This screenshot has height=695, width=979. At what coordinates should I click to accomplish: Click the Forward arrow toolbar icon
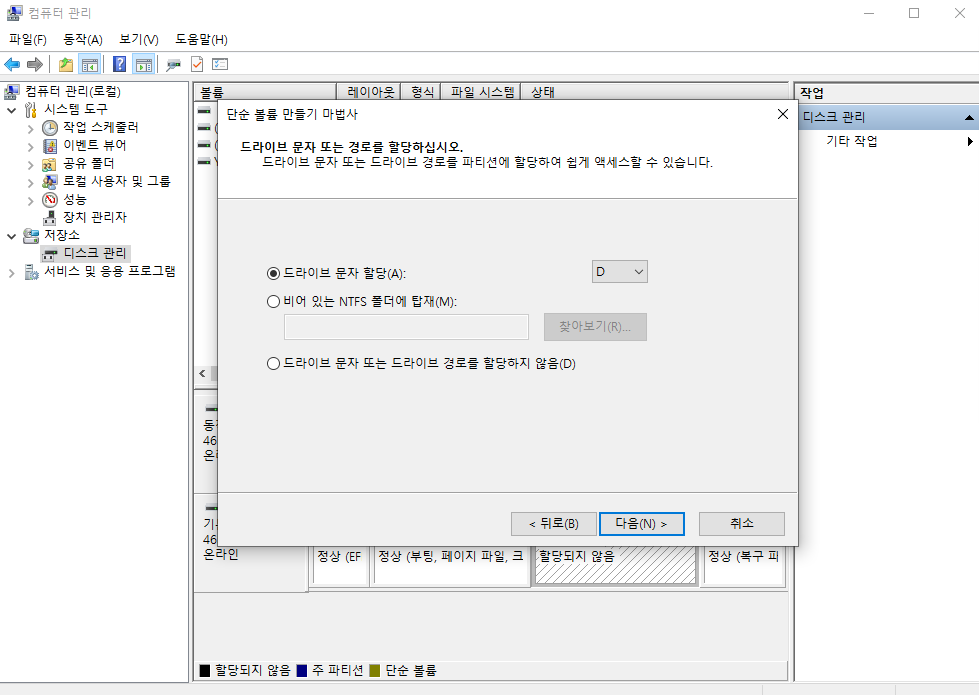coord(35,64)
